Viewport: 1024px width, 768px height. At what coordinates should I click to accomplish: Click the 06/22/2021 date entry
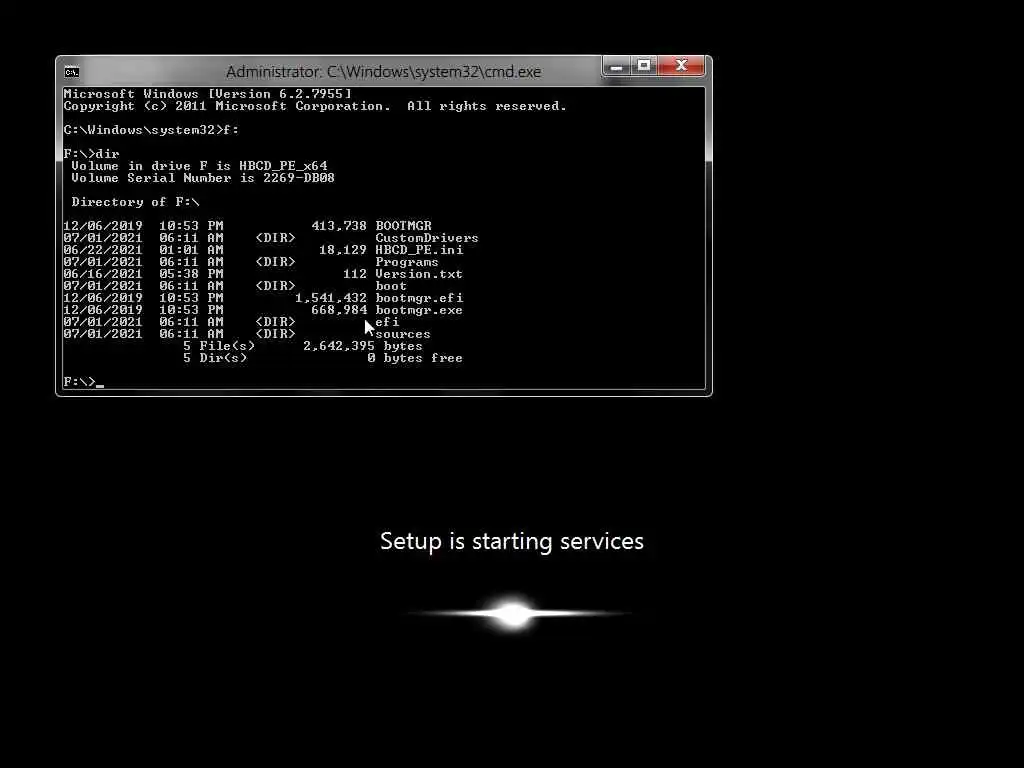[x=103, y=250]
